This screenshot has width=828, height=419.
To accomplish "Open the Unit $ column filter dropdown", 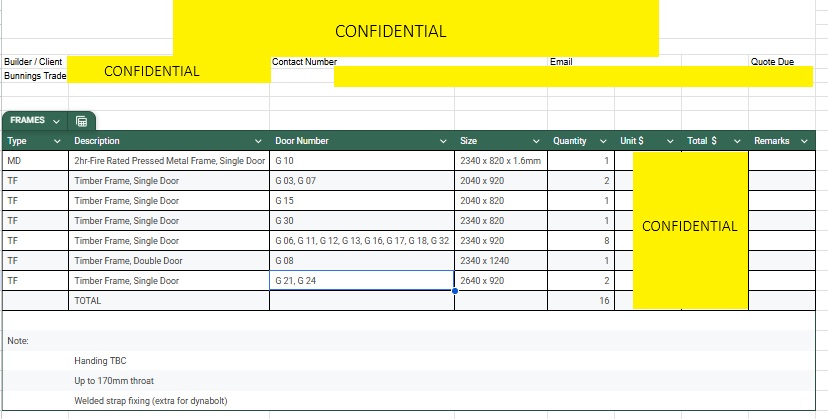I will pyautogui.click(x=670, y=141).
